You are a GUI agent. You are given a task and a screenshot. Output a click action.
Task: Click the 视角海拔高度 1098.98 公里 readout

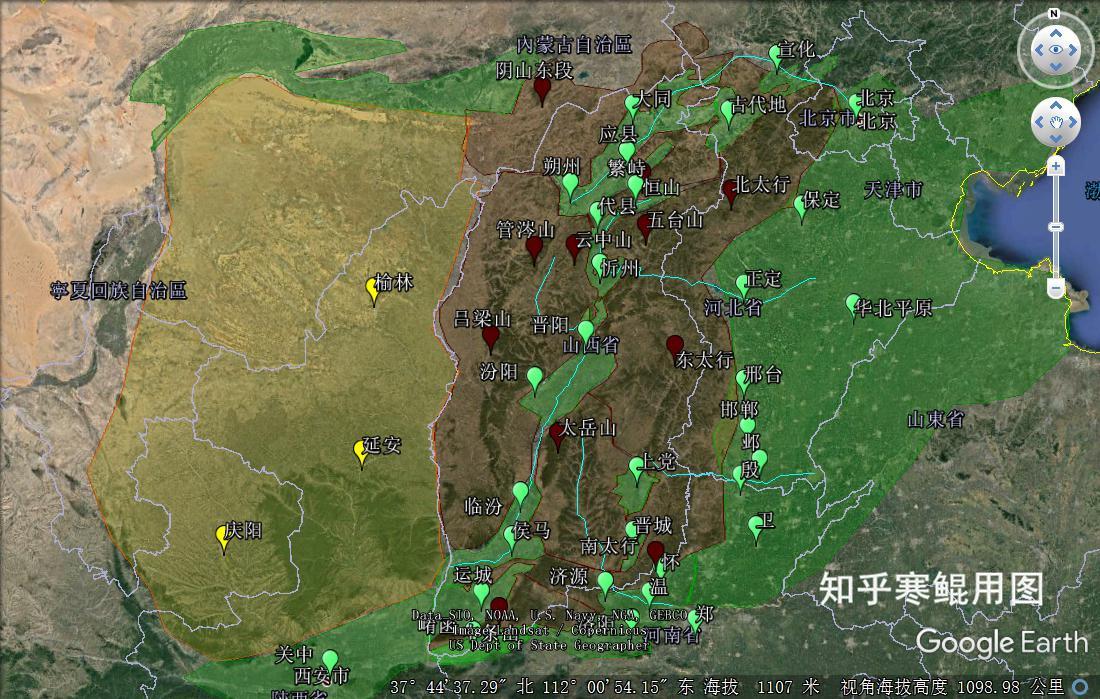(951, 686)
